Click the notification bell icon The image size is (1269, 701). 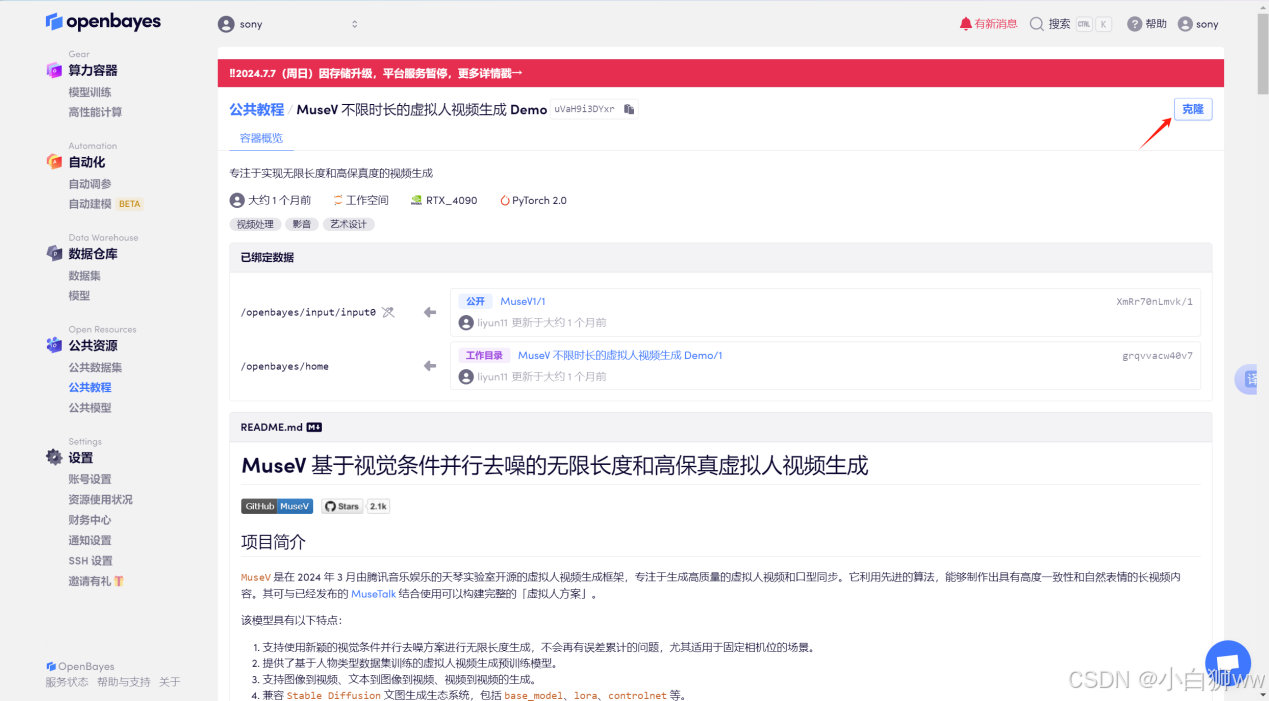point(965,24)
